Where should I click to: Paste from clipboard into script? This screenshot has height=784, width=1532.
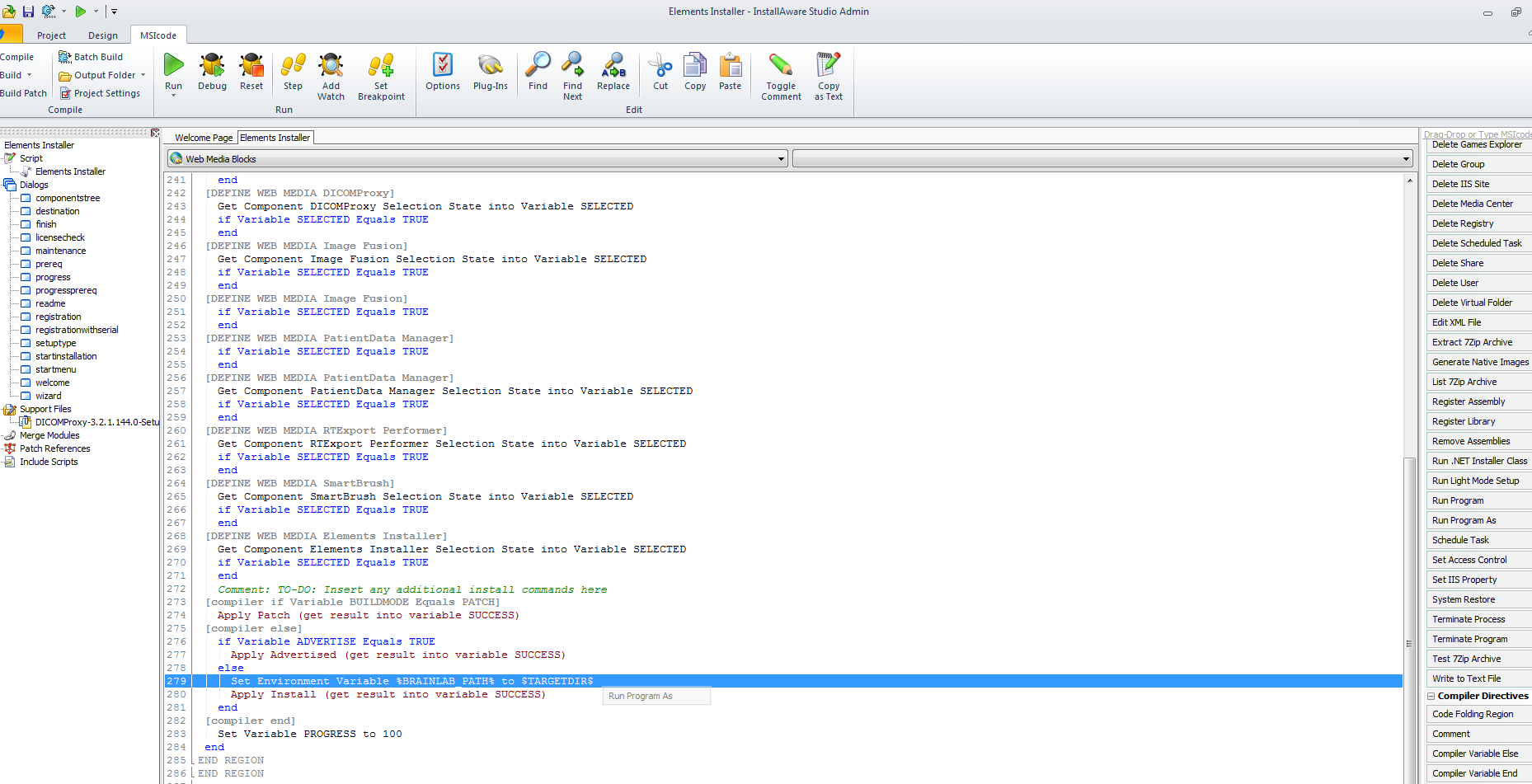click(x=730, y=71)
